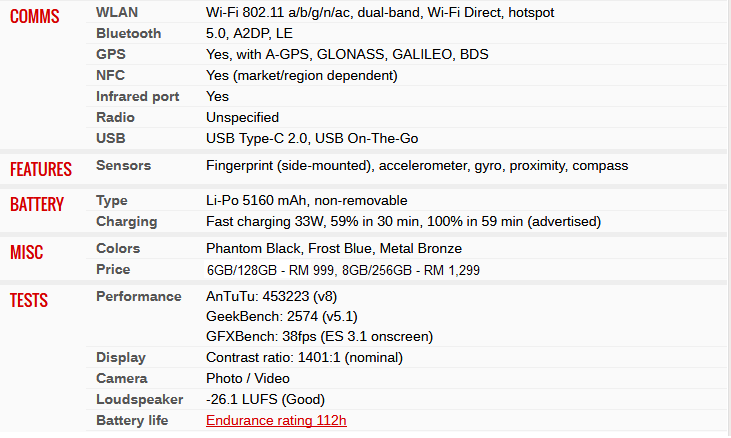Click the Bluetooth spec label

point(129,33)
